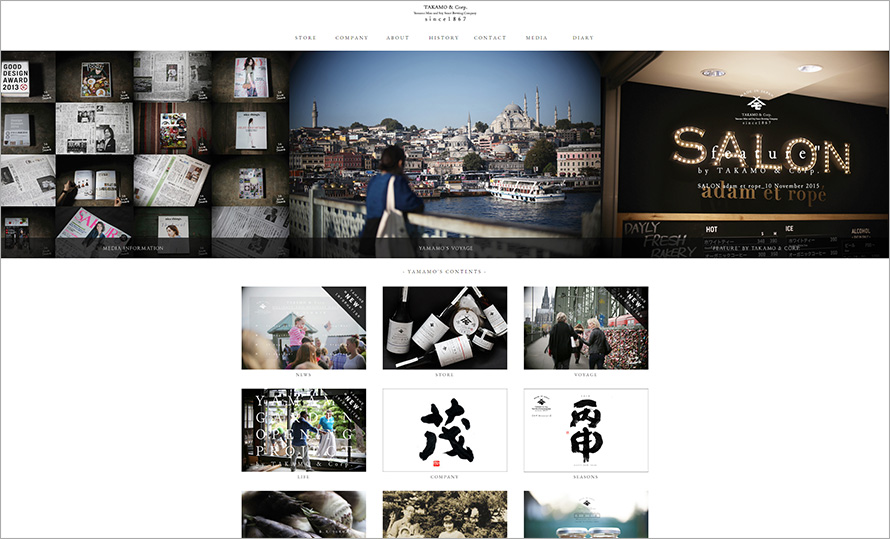Click the LIFE caption text
890x539 pixels.
coord(304,477)
